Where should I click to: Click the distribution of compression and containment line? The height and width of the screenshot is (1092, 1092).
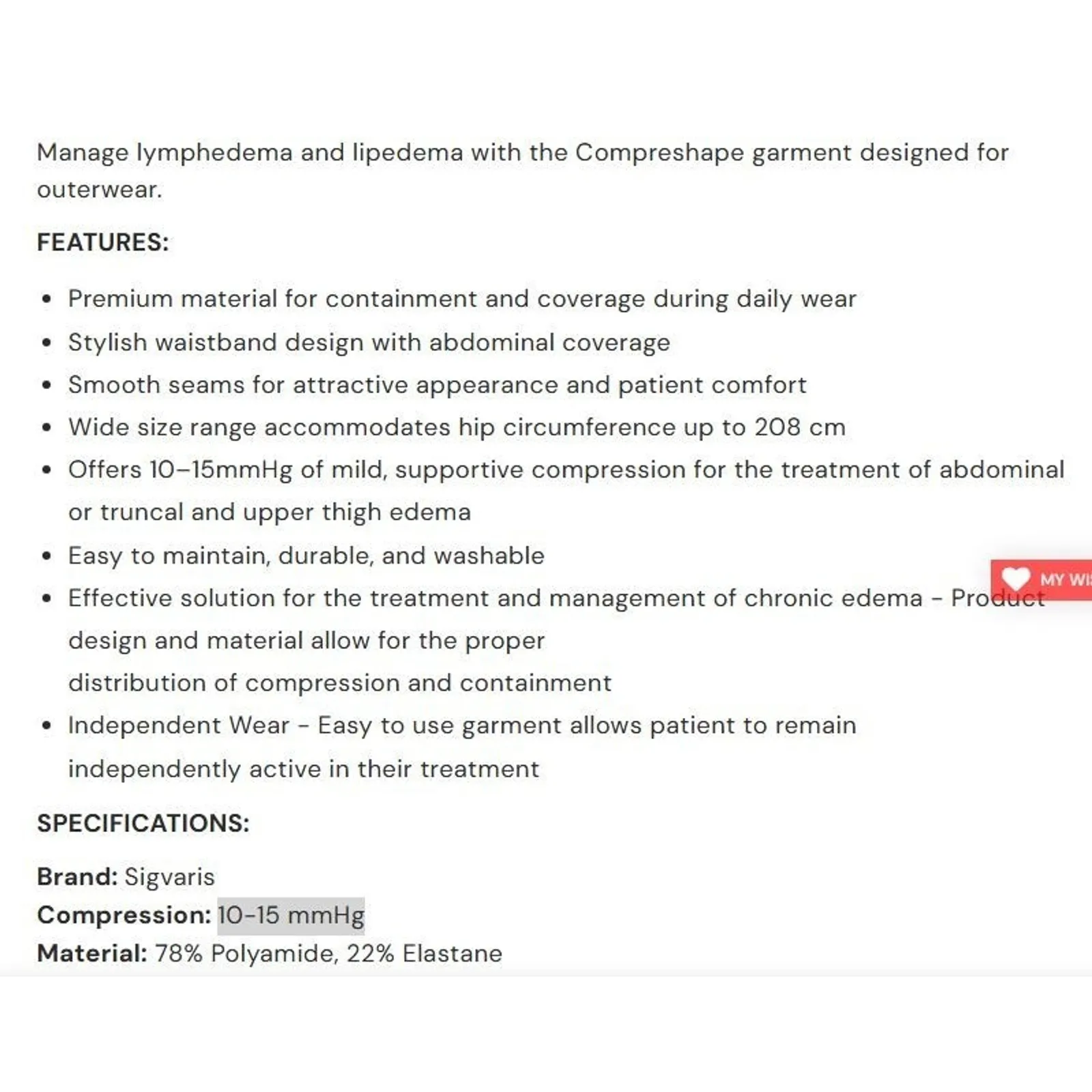tap(339, 682)
